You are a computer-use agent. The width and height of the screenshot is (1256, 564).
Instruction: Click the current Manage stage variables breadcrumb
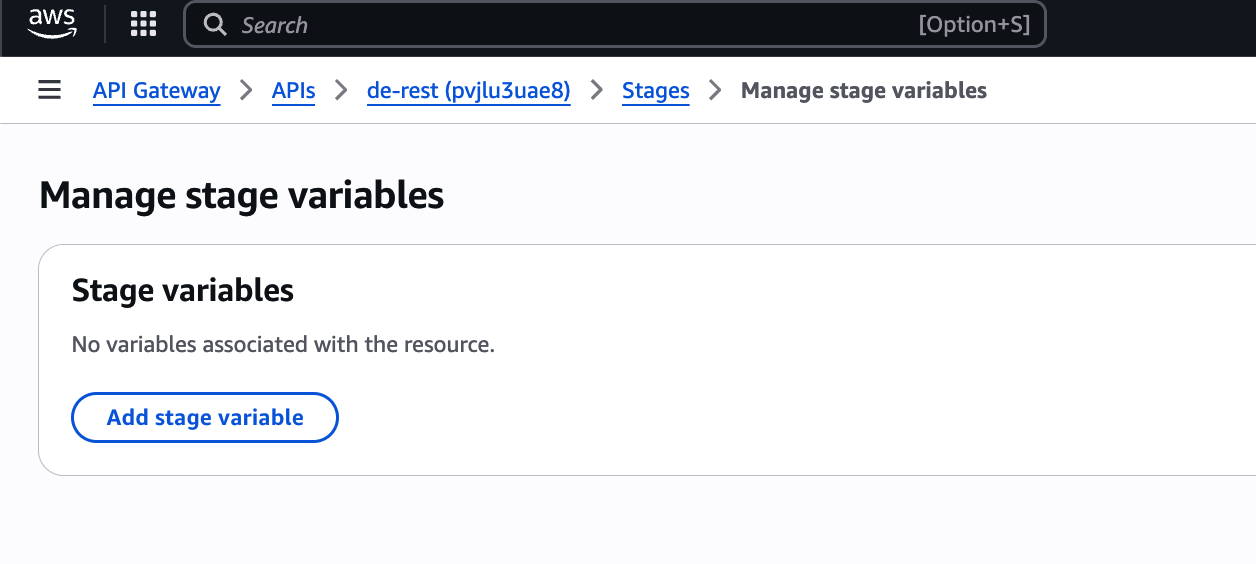[863, 90]
